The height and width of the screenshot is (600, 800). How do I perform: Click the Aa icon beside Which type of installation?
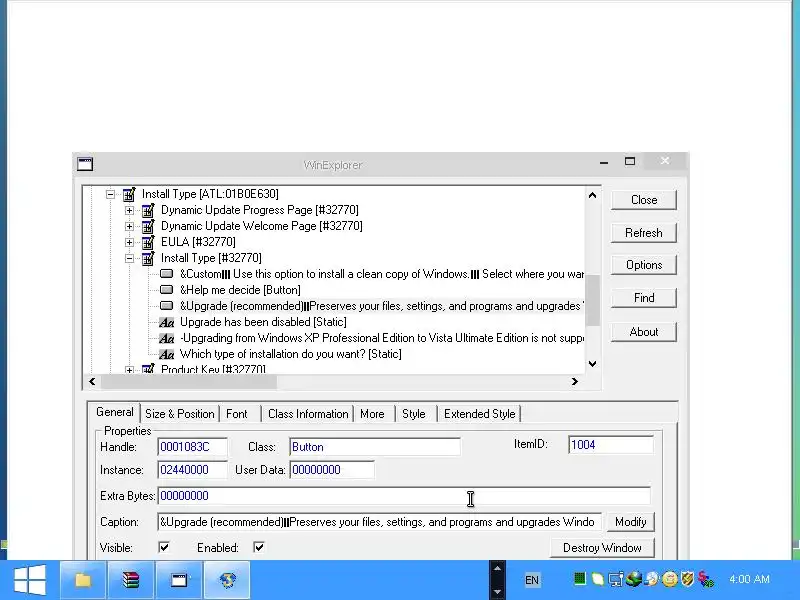[x=166, y=354]
